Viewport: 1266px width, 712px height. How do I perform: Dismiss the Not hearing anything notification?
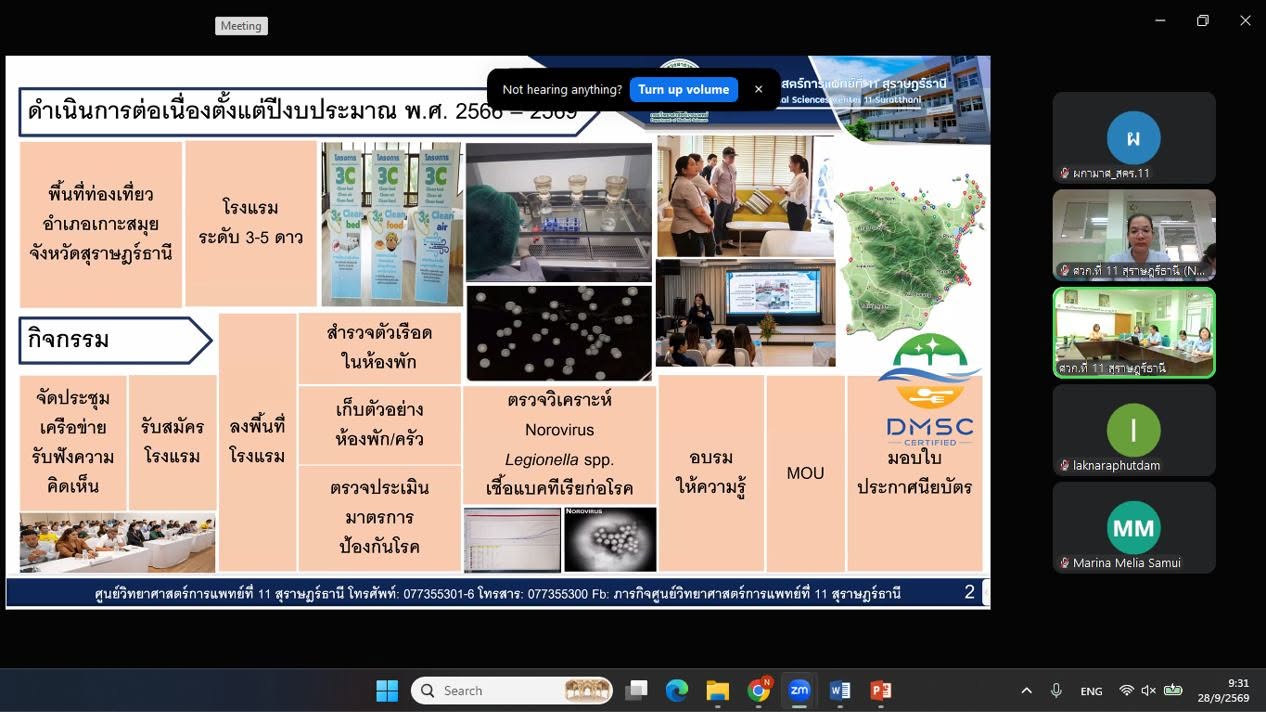pyautogui.click(x=758, y=89)
